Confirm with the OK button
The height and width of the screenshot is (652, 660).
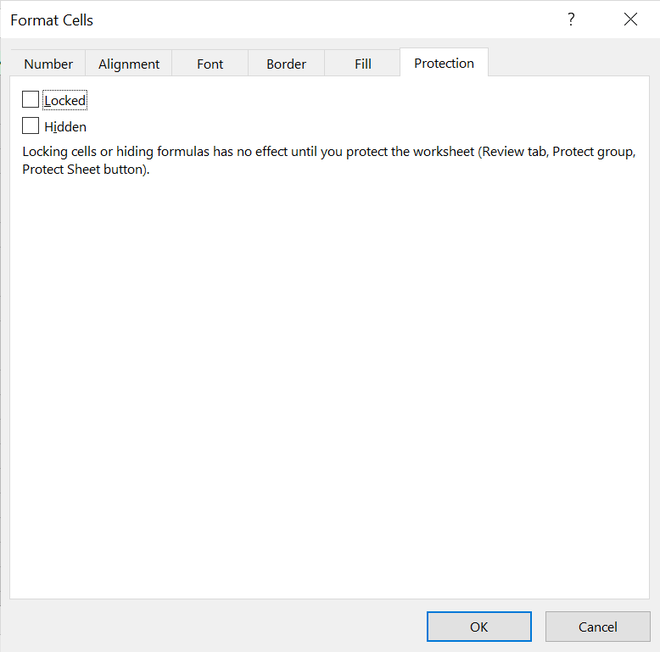click(x=479, y=627)
